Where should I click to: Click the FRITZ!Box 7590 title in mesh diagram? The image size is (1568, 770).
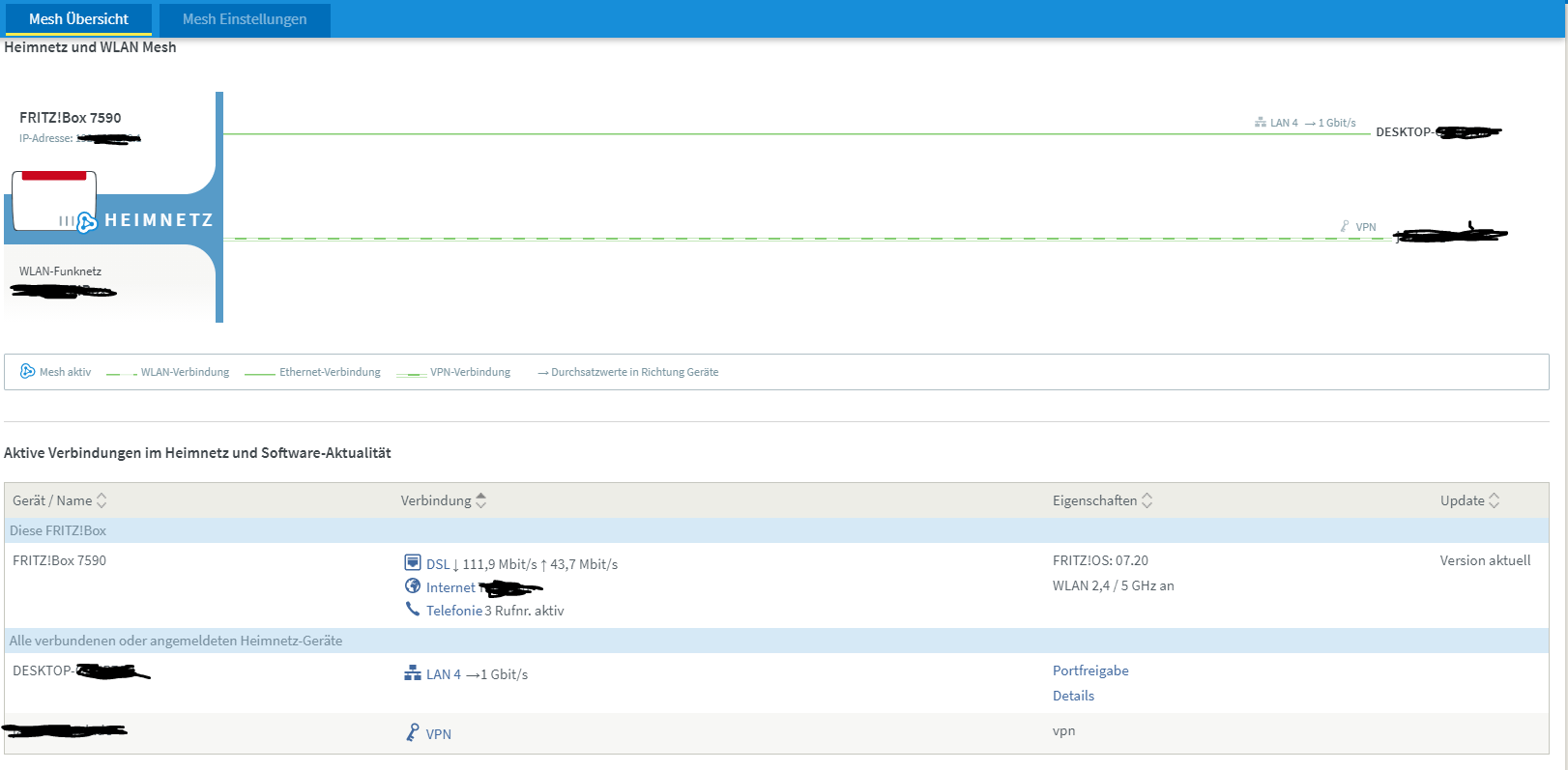click(71, 118)
